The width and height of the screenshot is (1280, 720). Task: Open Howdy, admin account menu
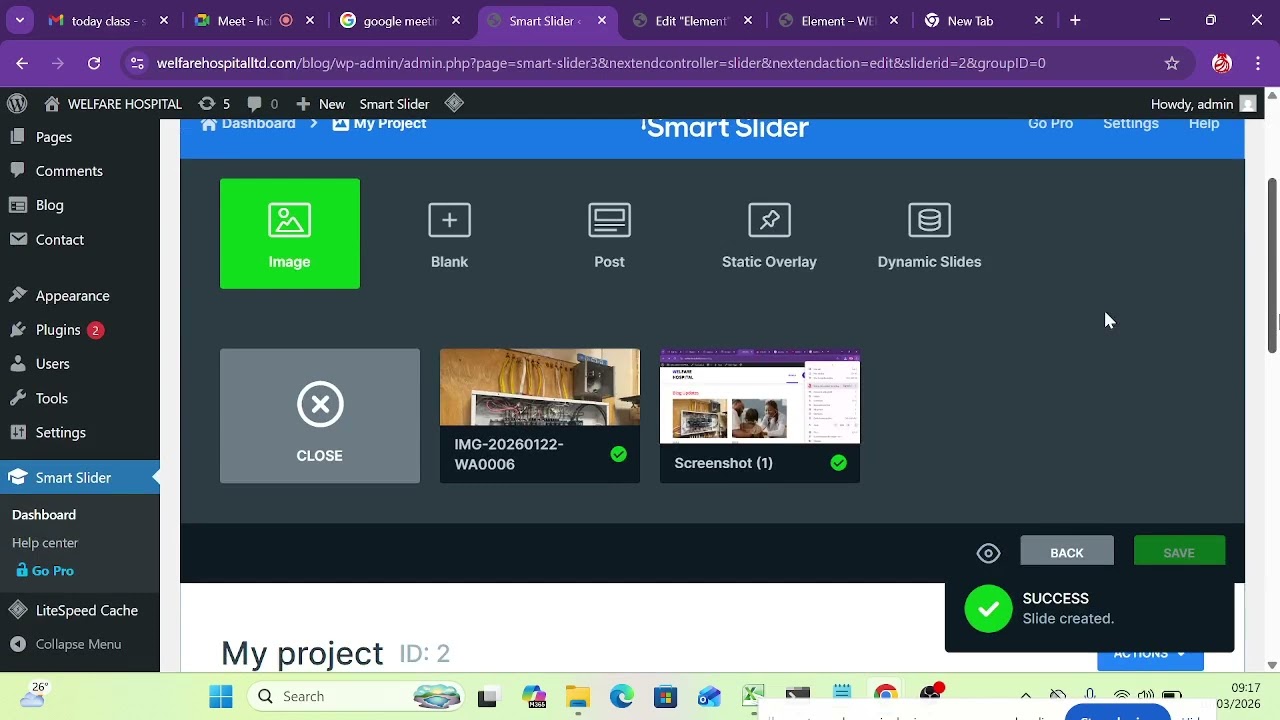(x=1204, y=104)
